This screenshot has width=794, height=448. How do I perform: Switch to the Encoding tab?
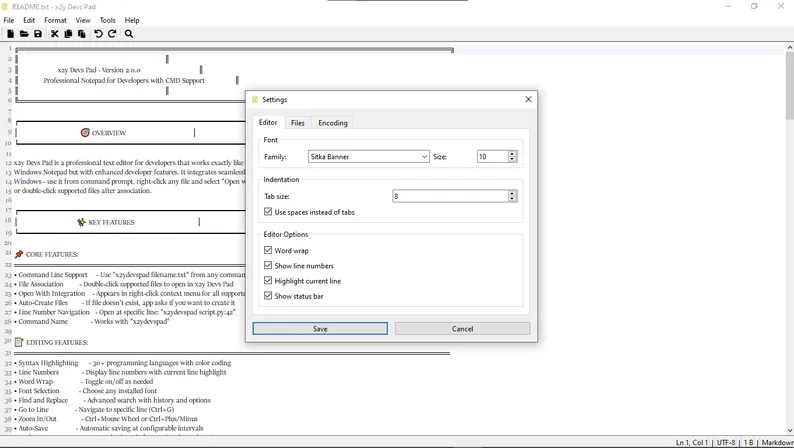(x=333, y=123)
